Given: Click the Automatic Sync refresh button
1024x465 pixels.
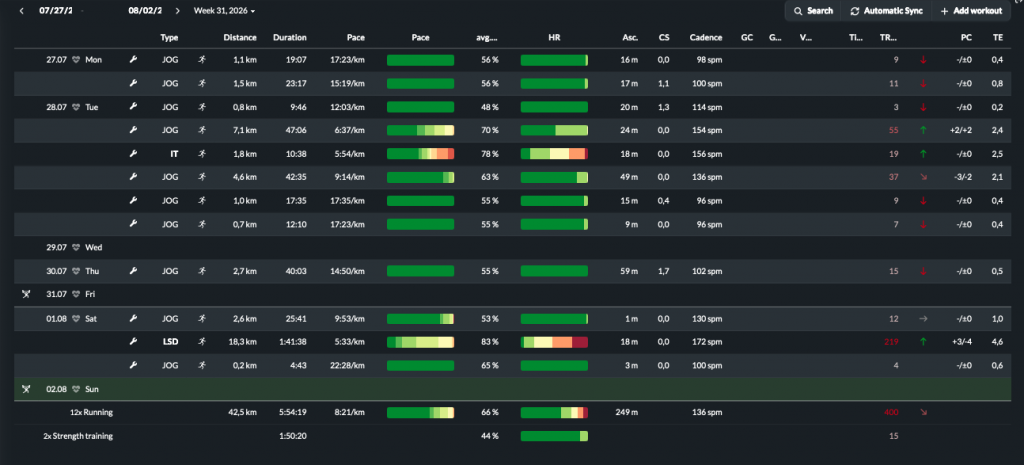Looking at the screenshot, I should click(x=887, y=11).
